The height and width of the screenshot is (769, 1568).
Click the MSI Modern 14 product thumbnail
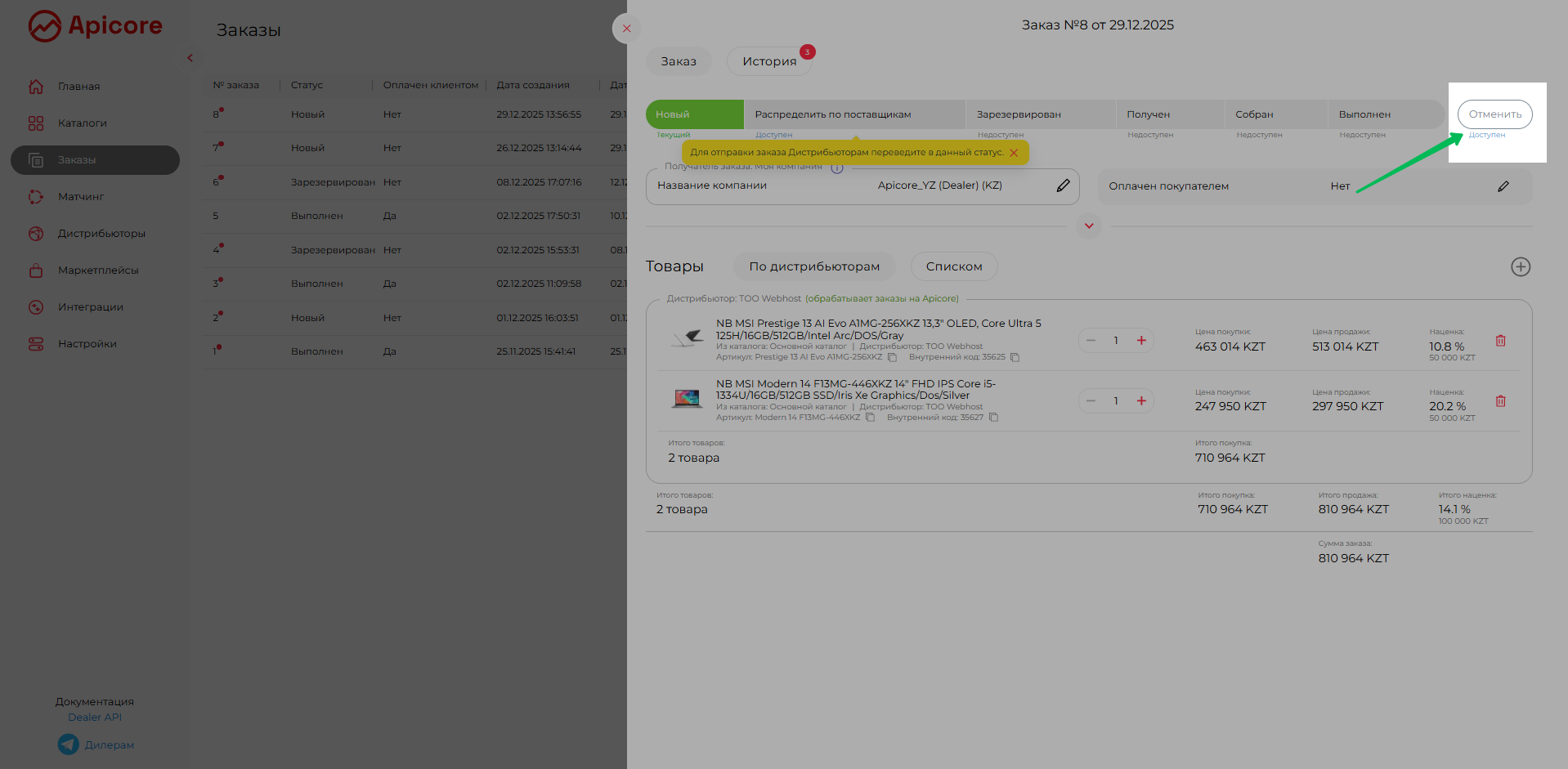pyautogui.click(x=687, y=399)
